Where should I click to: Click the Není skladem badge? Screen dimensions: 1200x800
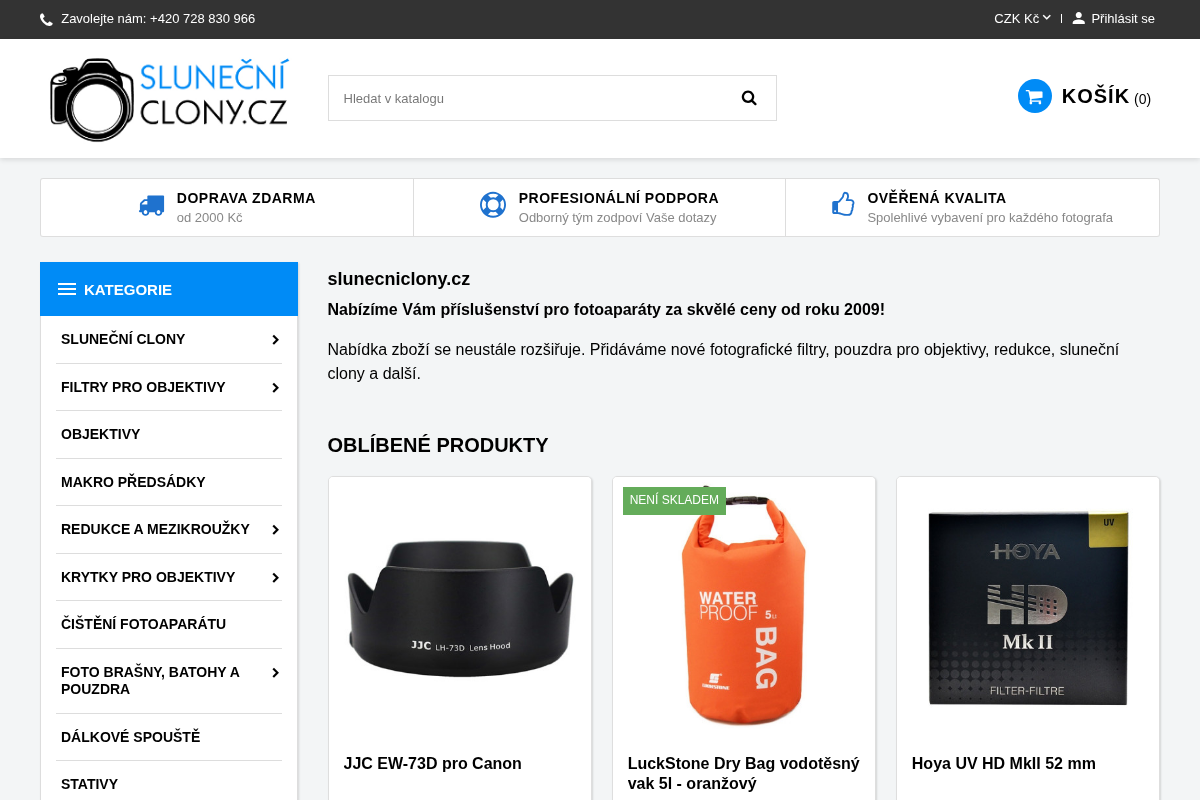click(674, 500)
